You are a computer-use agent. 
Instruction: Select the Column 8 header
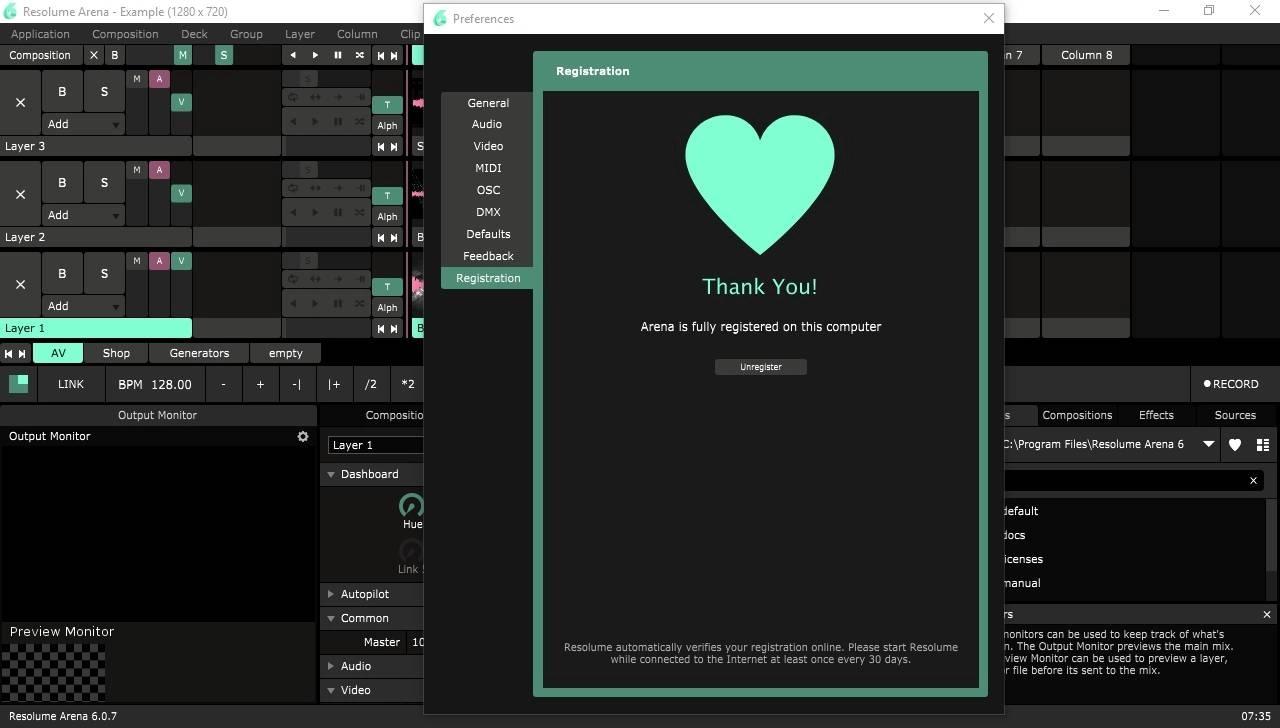pos(1087,55)
